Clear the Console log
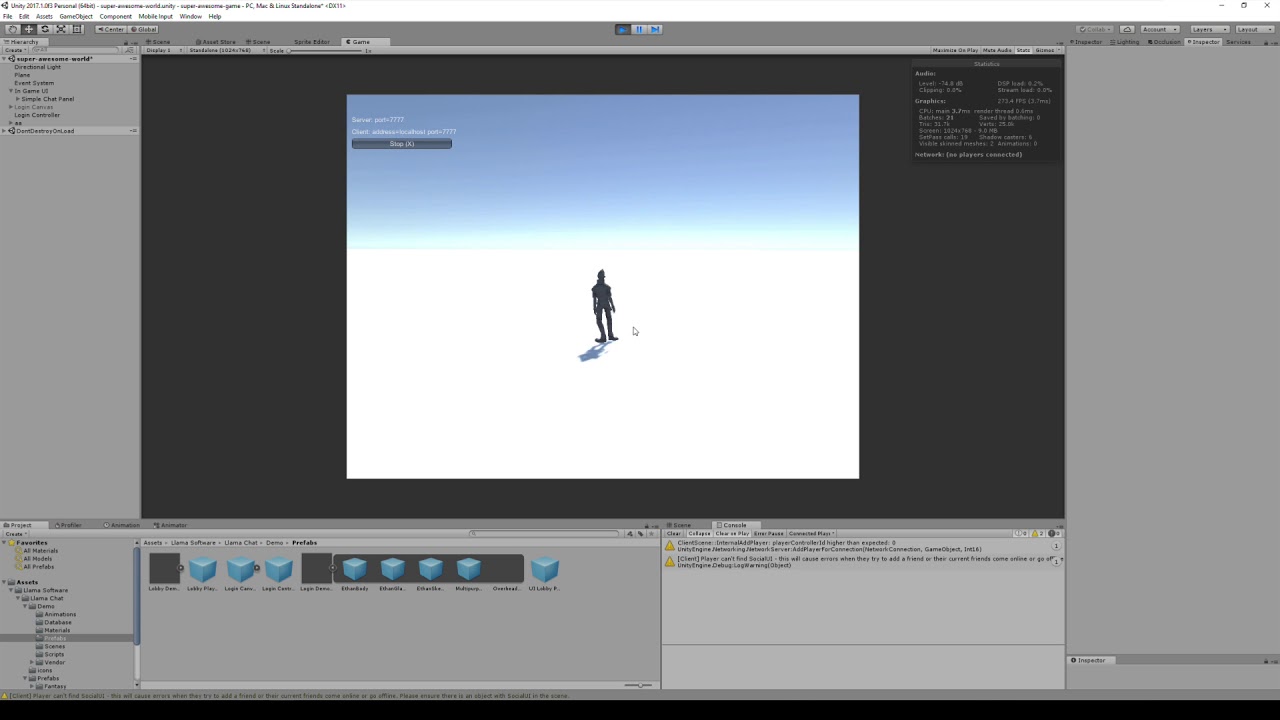1280x720 pixels. click(674, 534)
